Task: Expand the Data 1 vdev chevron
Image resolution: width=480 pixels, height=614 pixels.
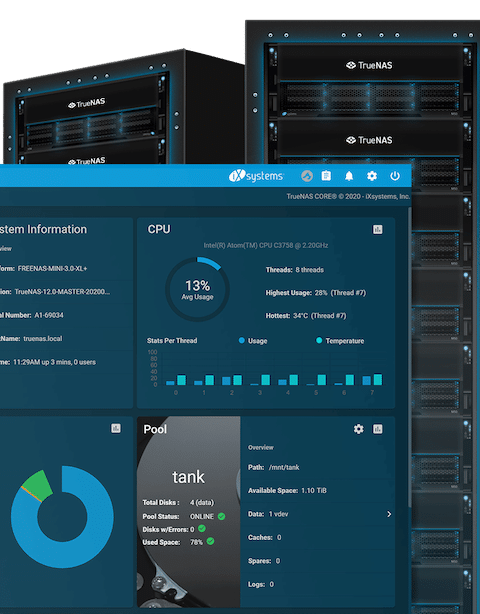Action: tap(389, 514)
